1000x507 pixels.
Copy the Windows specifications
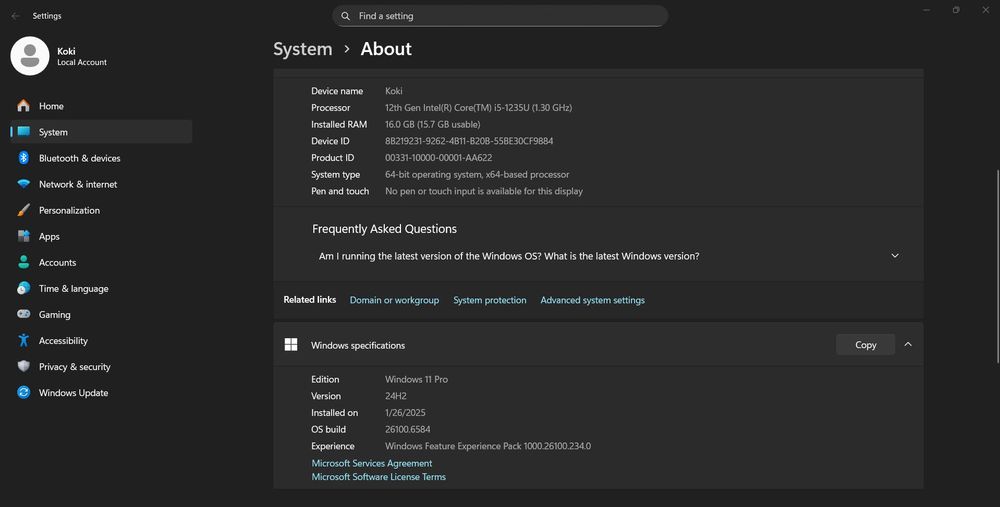pos(865,345)
